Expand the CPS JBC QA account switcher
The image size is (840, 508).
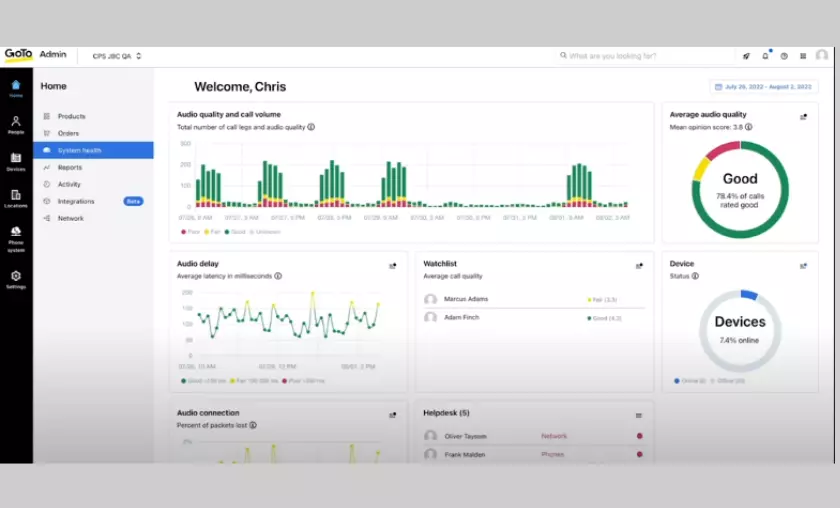pos(116,56)
